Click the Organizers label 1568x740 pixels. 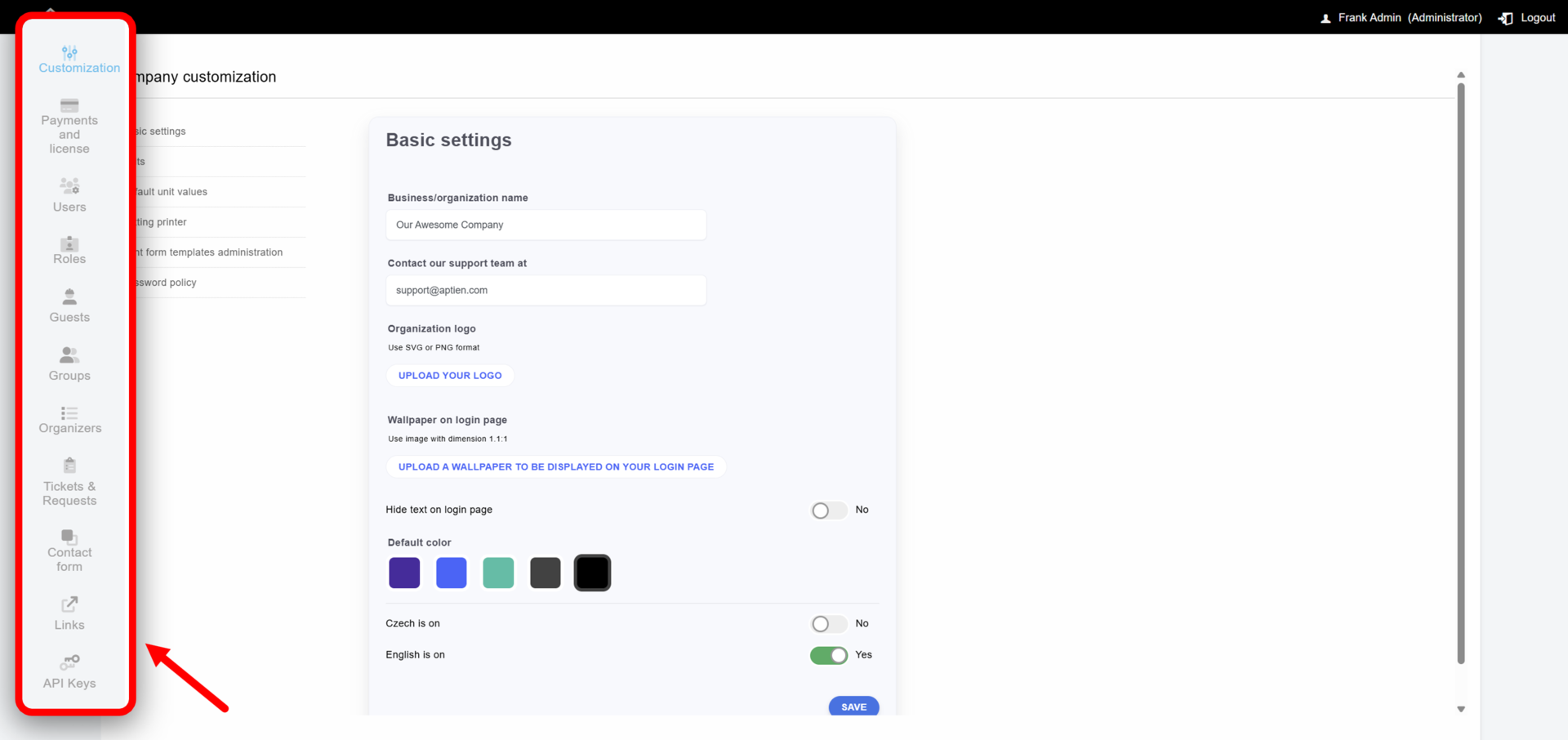tap(70, 428)
